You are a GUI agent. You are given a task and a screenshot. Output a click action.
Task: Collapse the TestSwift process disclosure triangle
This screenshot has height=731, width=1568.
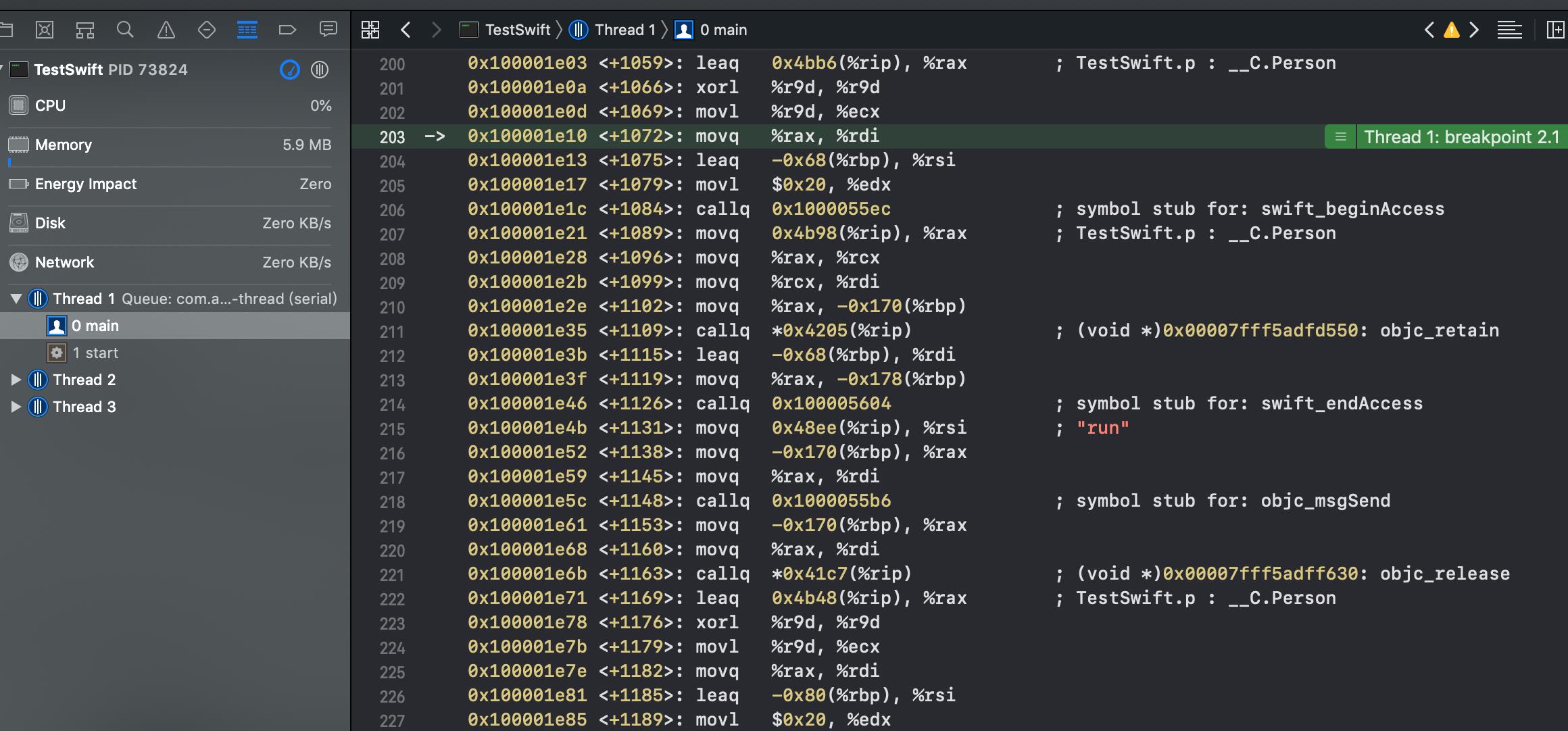pyautogui.click(x=2, y=68)
